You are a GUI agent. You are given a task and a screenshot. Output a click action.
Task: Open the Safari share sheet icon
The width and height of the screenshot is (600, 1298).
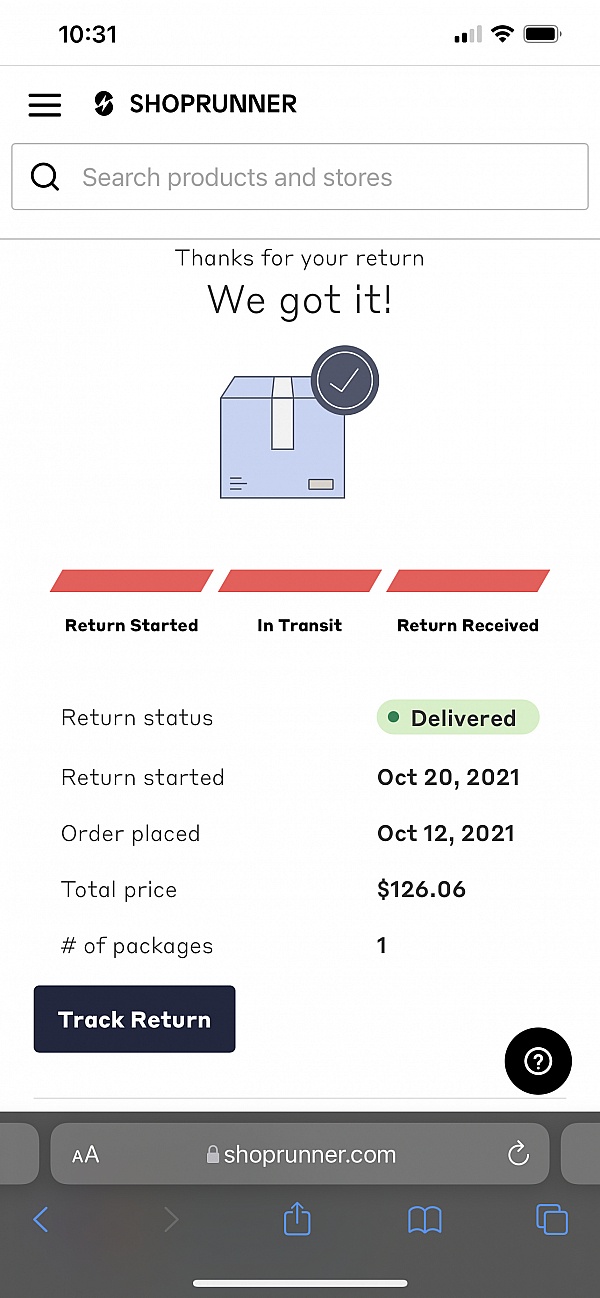tap(297, 1219)
